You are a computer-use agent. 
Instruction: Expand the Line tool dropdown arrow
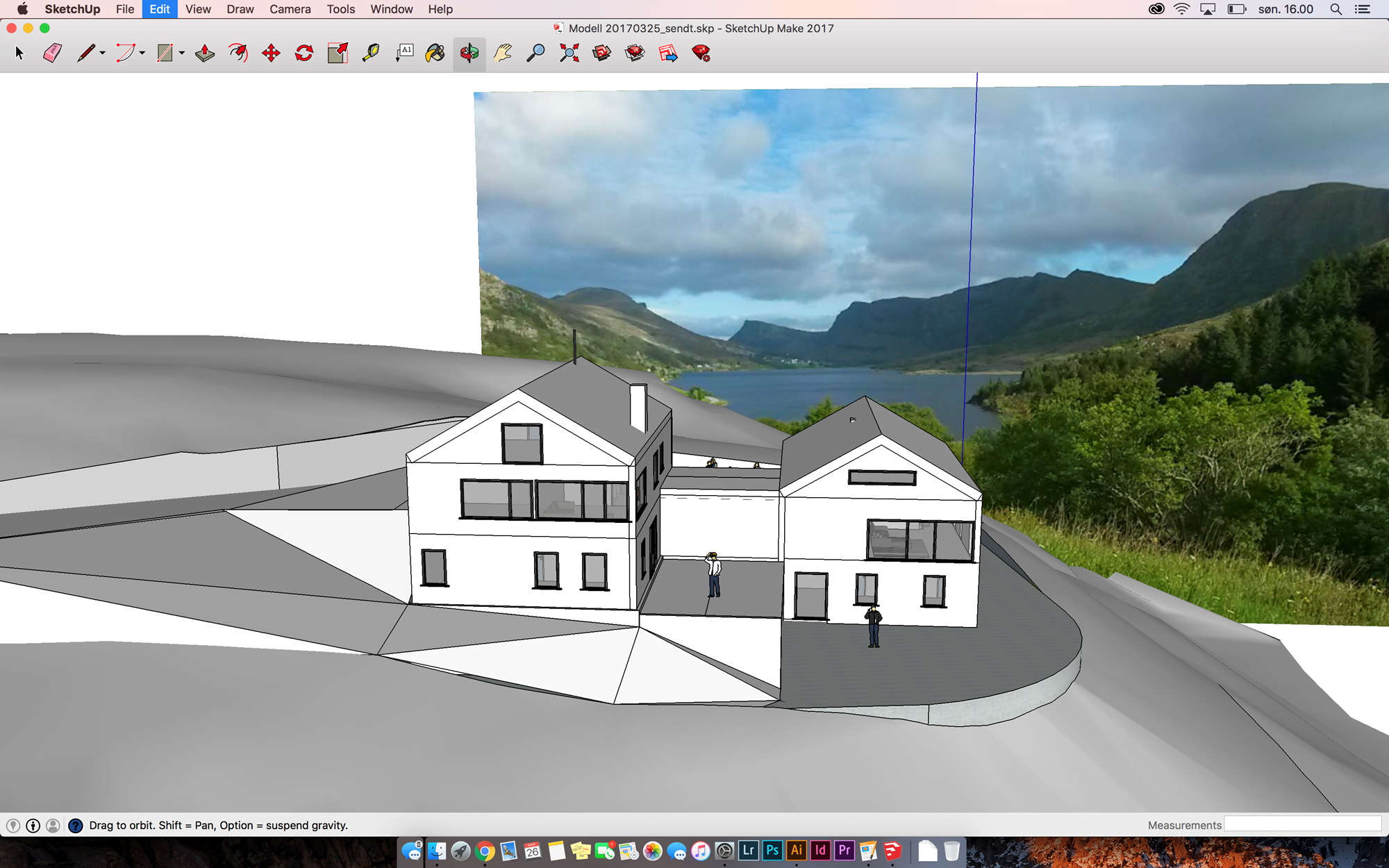(x=102, y=53)
